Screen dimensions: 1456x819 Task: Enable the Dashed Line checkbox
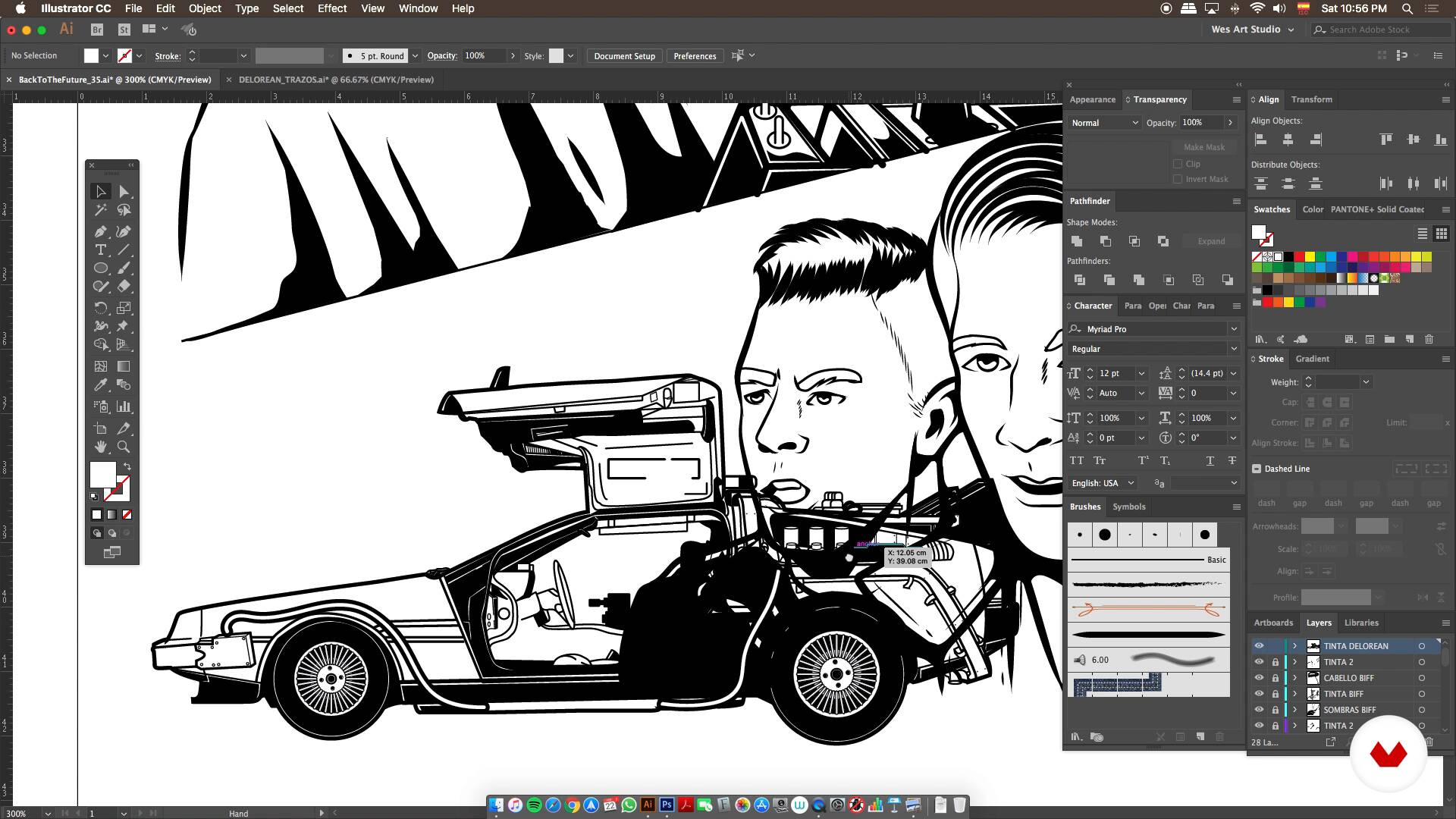click(1257, 469)
